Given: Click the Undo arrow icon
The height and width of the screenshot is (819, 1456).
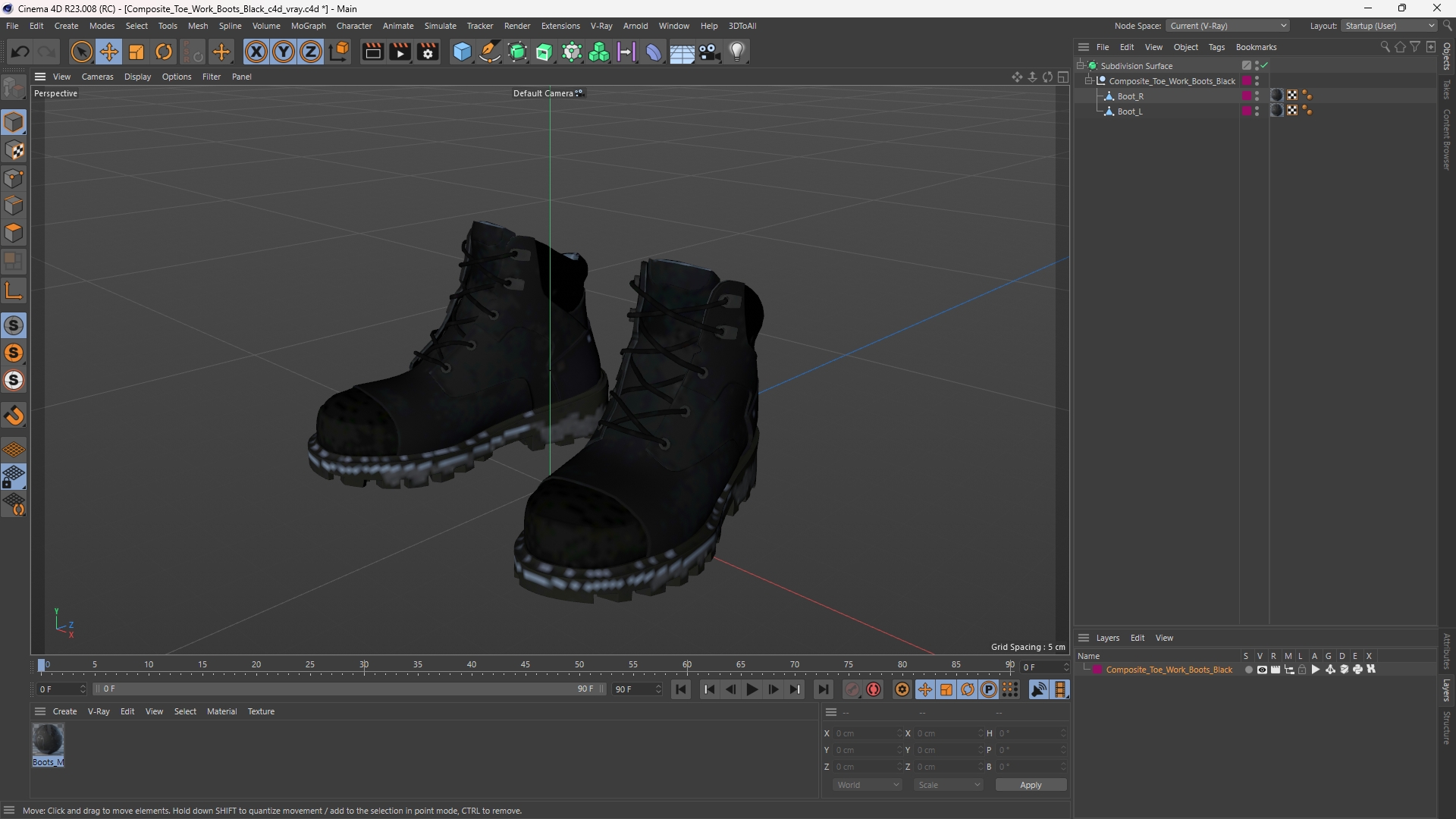Looking at the screenshot, I should pyautogui.click(x=20, y=52).
